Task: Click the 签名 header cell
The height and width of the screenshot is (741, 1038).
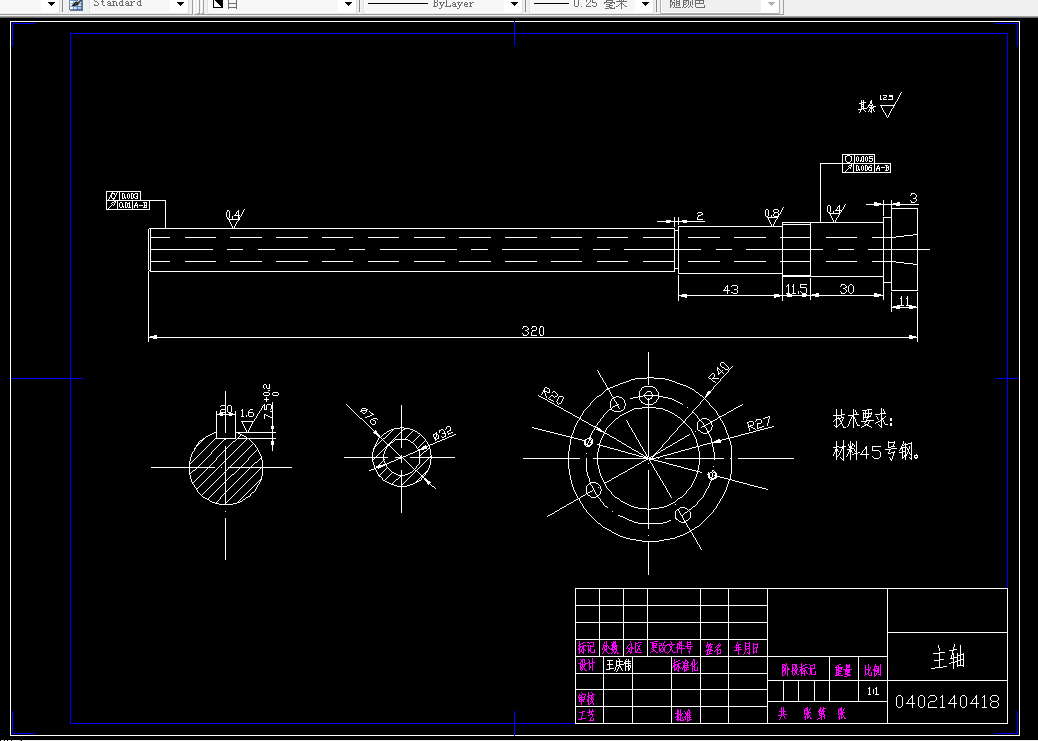Action: coord(713,648)
